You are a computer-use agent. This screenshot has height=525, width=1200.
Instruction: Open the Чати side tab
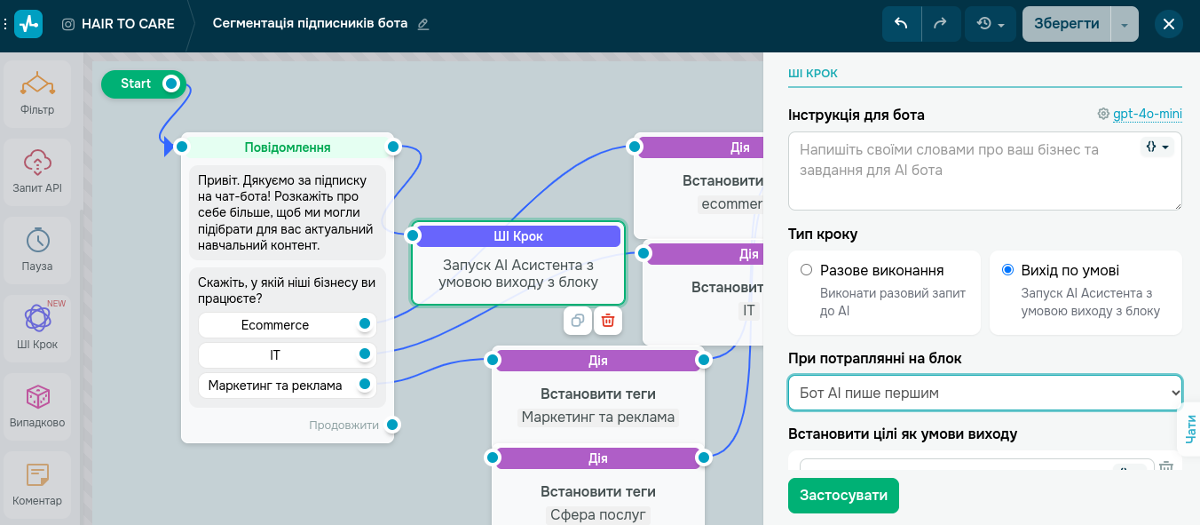(1189, 428)
